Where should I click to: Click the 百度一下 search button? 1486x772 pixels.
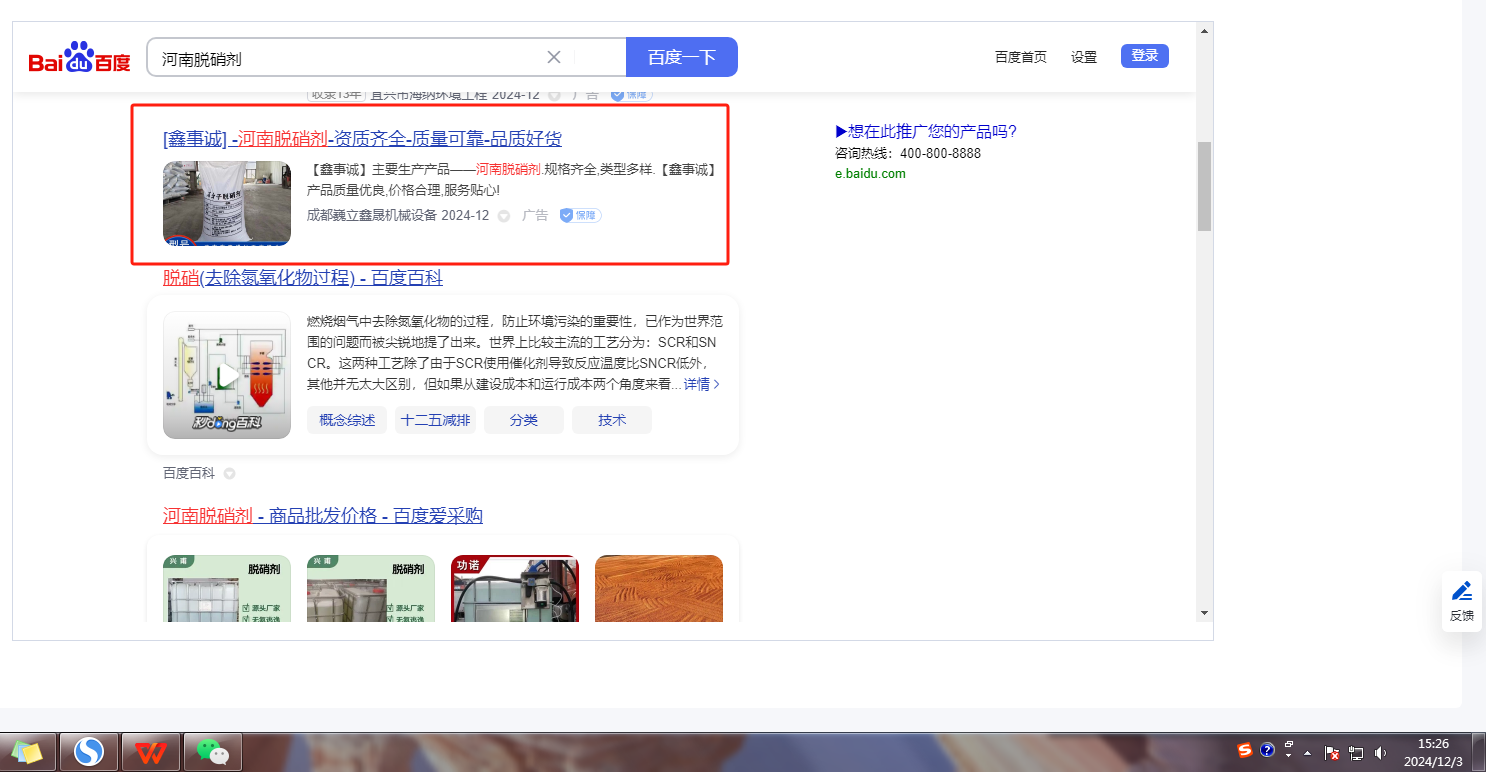click(x=681, y=57)
